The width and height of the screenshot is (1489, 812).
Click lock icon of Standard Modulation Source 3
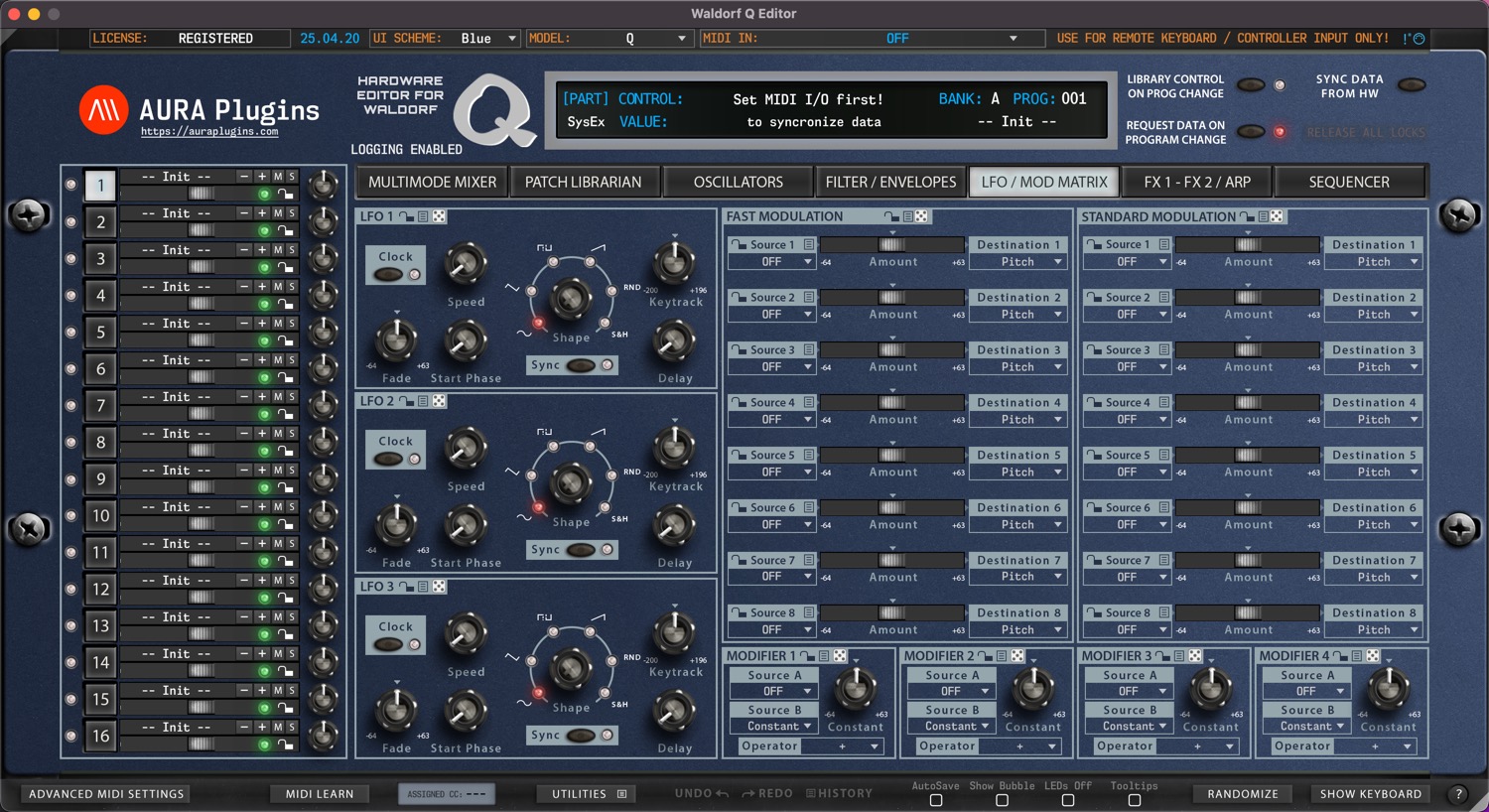[x=1095, y=349]
